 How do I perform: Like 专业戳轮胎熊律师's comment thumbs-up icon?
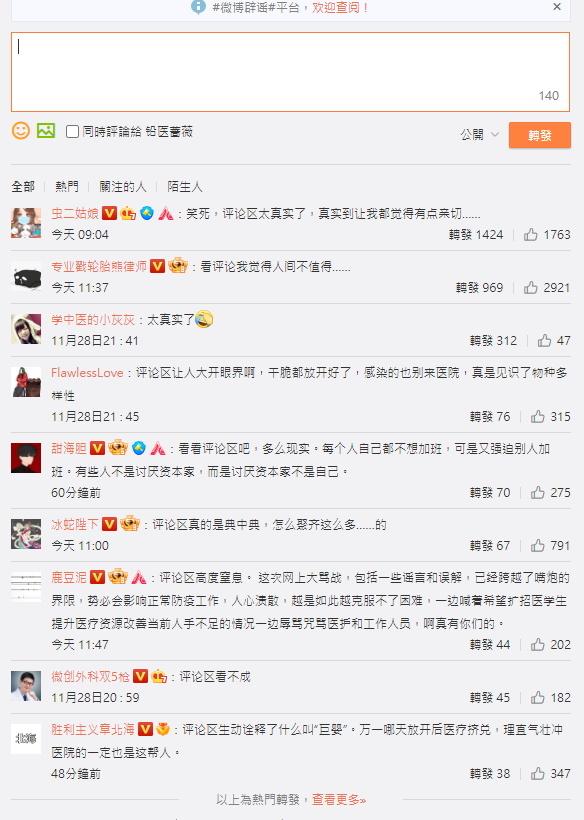pyautogui.click(x=531, y=287)
